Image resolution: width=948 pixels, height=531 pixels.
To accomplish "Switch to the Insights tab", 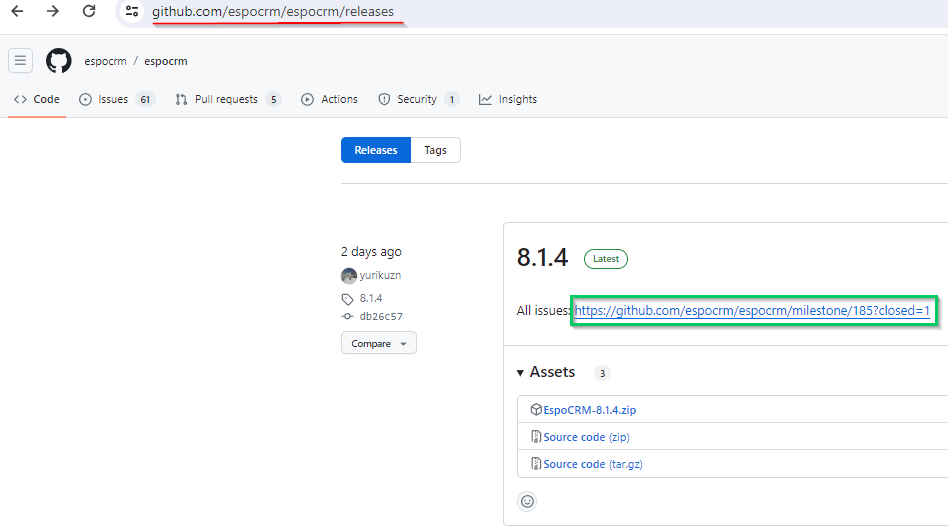I will [x=508, y=99].
